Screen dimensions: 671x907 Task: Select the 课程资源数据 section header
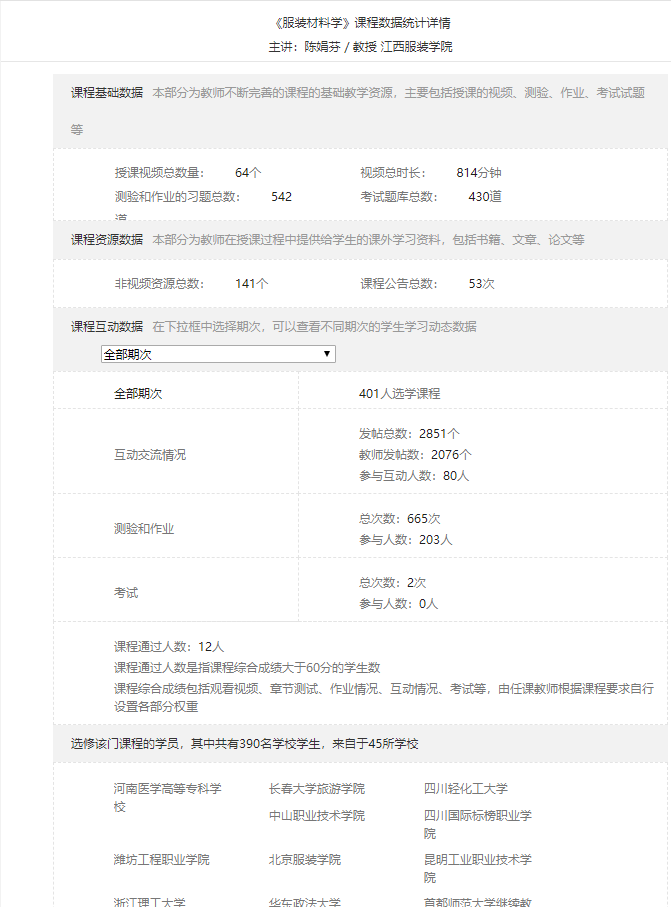point(107,240)
